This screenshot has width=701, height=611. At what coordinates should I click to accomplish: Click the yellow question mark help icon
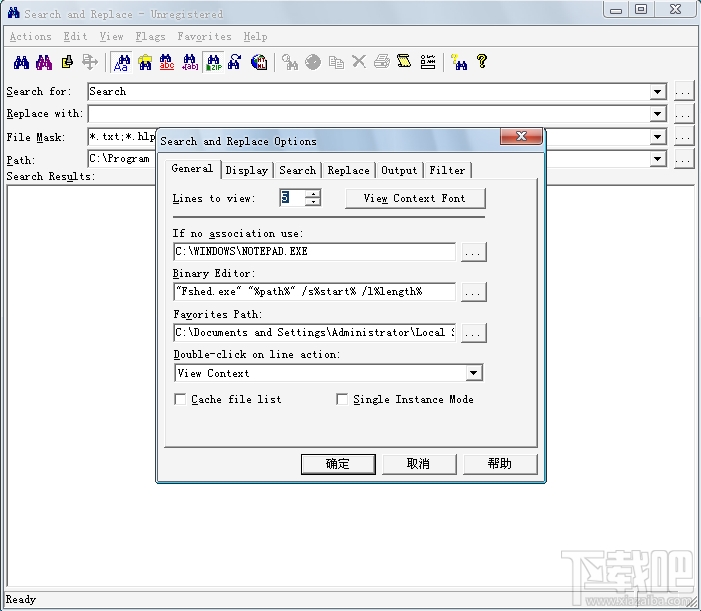[482, 61]
